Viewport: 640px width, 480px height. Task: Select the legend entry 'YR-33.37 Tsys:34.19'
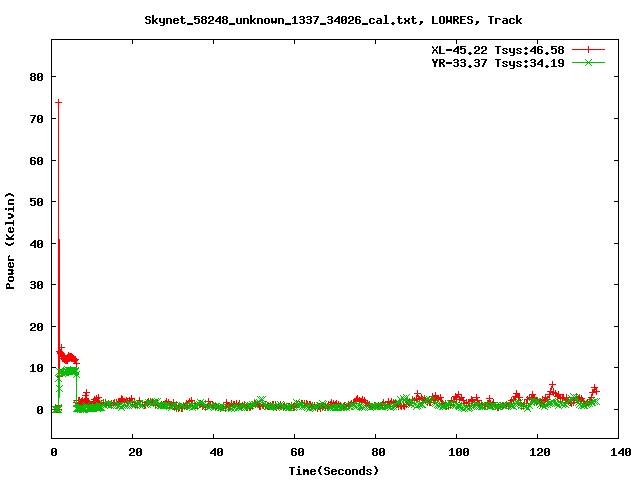point(498,63)
